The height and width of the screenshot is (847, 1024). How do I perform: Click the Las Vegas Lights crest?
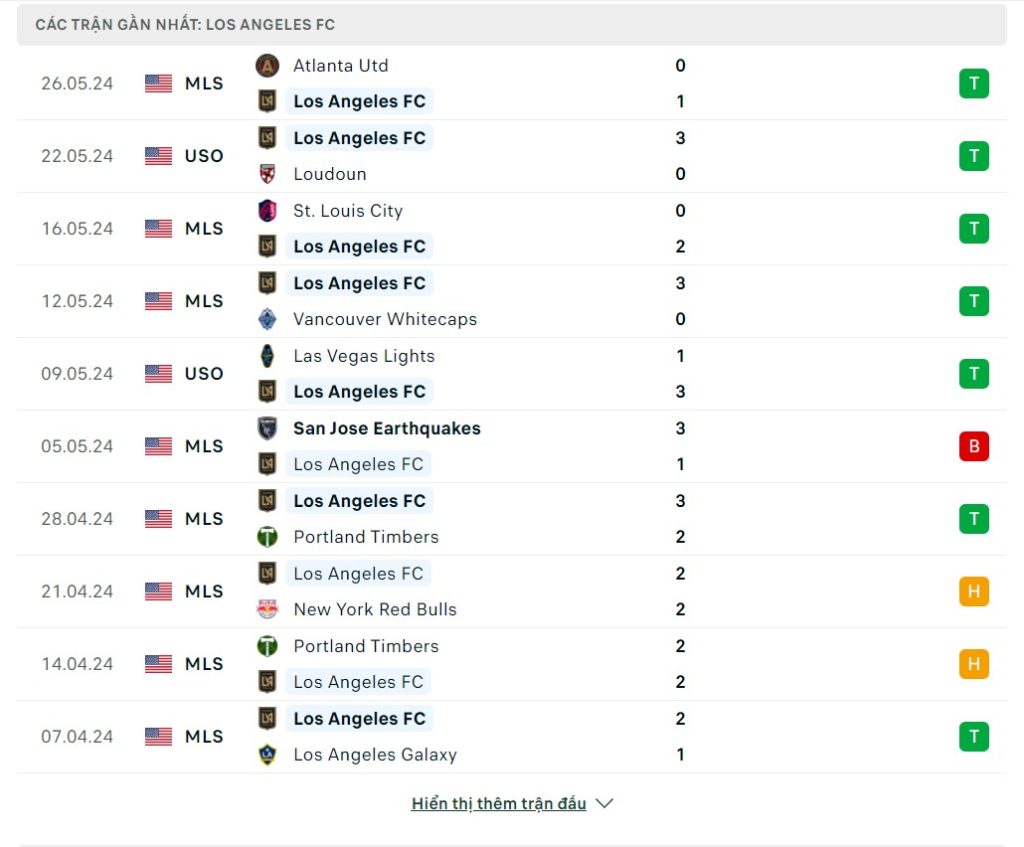[x=267, y=356]
